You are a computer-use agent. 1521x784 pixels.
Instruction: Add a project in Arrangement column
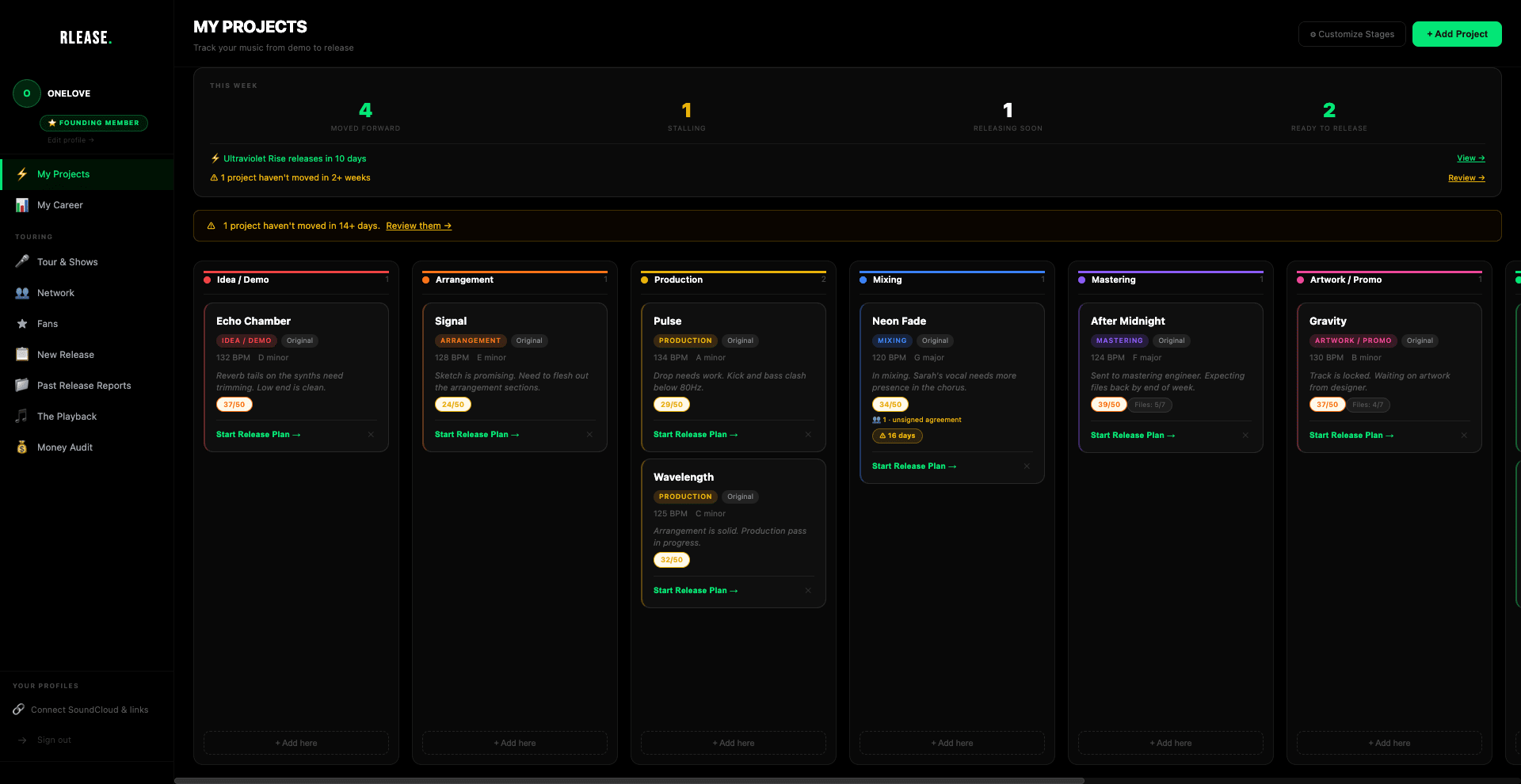515,743
